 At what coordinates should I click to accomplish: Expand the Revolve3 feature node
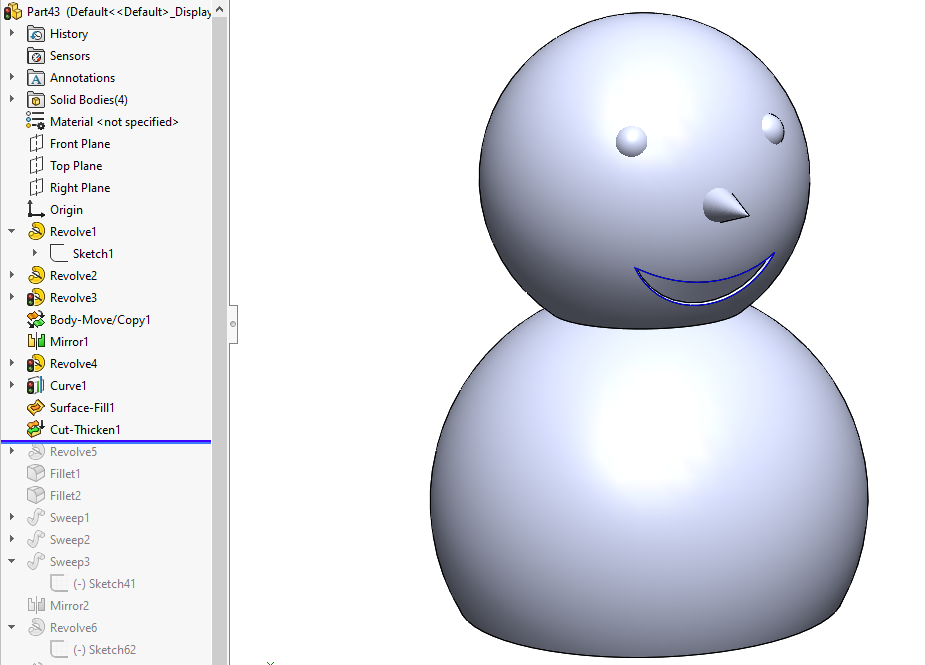click(12, 297)
